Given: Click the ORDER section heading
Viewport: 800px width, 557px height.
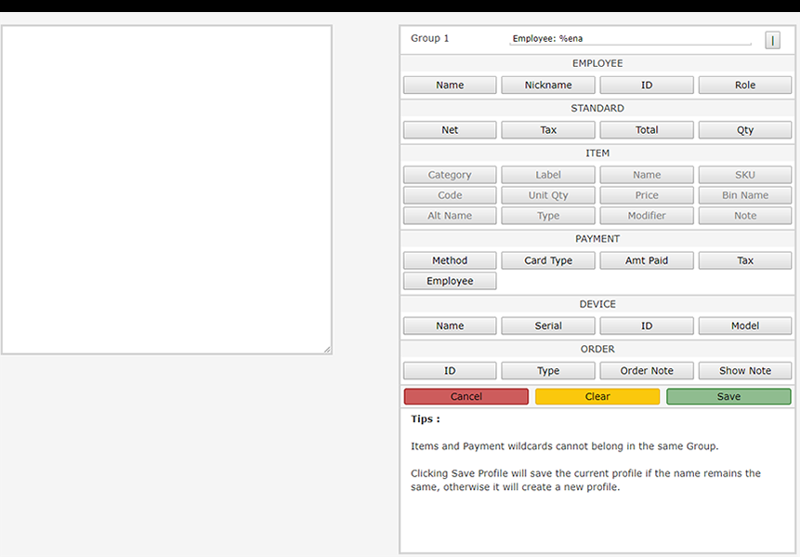Looking at the screenshot, I should pos(597,349).
